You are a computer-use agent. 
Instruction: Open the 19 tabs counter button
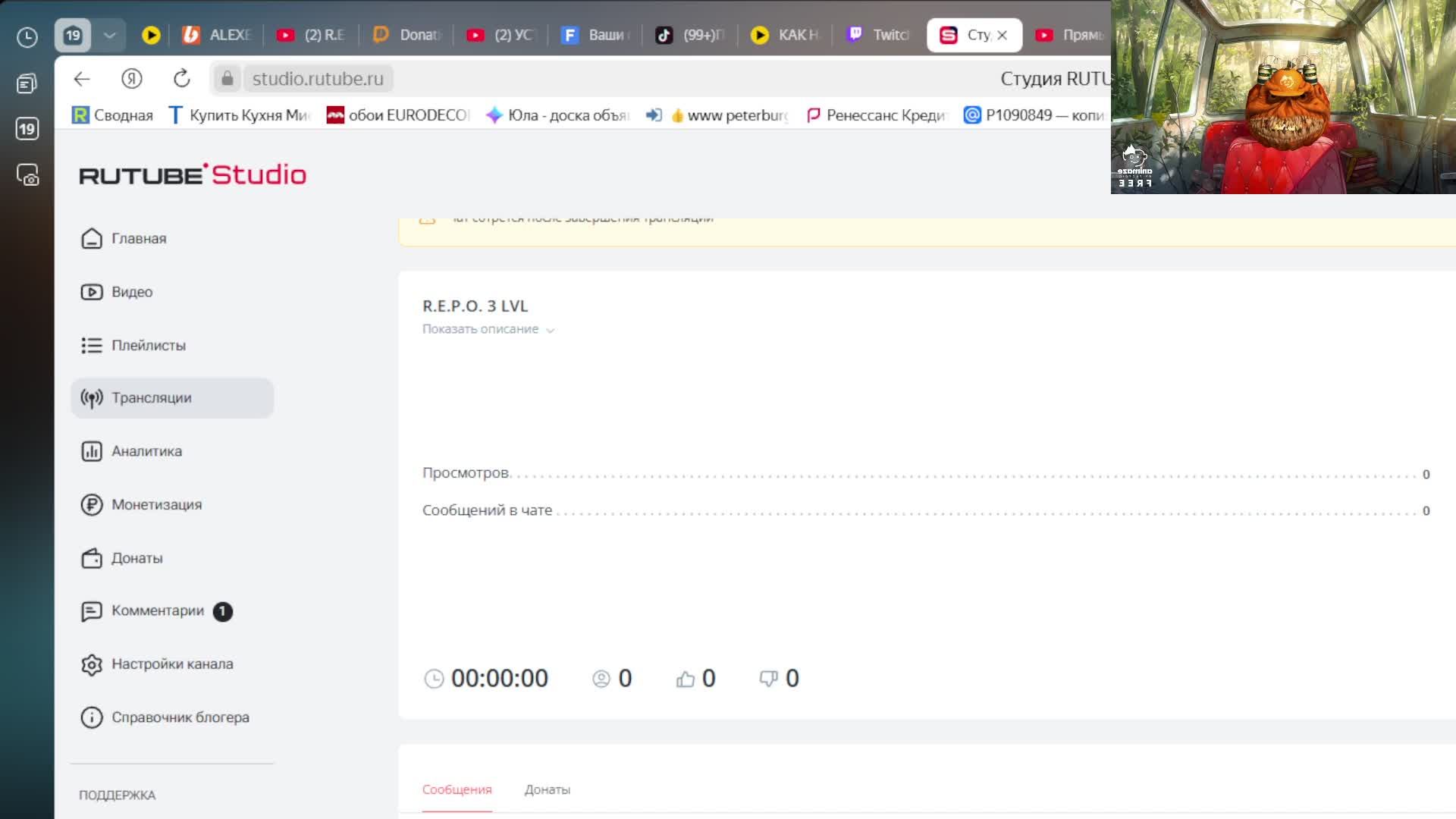coord(73,36)
